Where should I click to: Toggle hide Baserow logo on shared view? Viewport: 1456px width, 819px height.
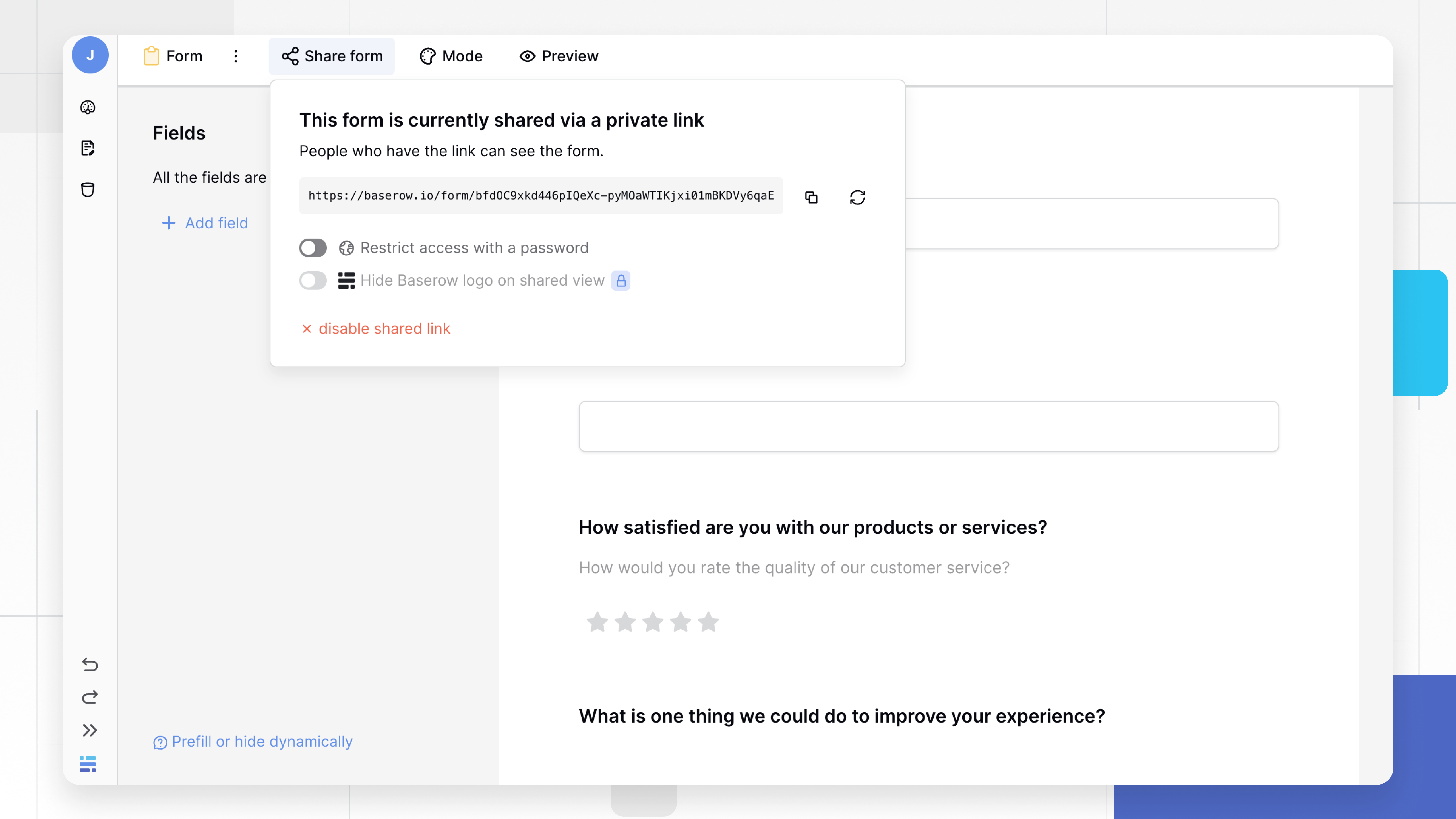[x=313, y=280]
